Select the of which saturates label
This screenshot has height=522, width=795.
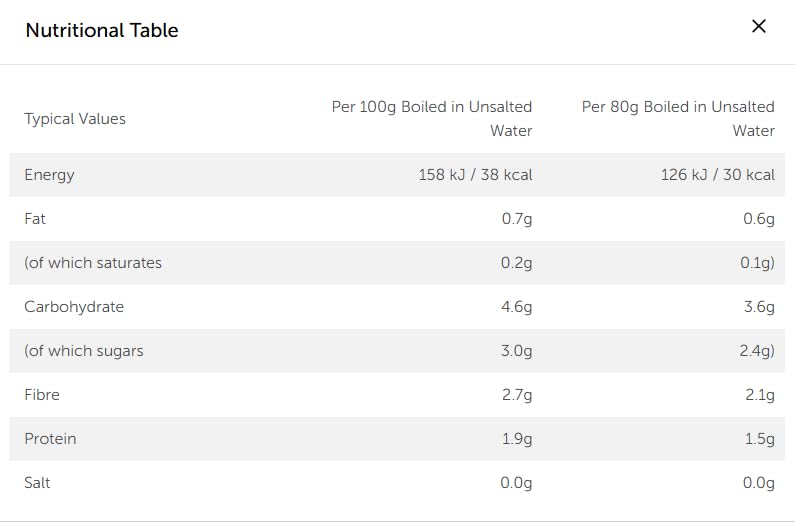pyautogui.click(x=93, y=263)
